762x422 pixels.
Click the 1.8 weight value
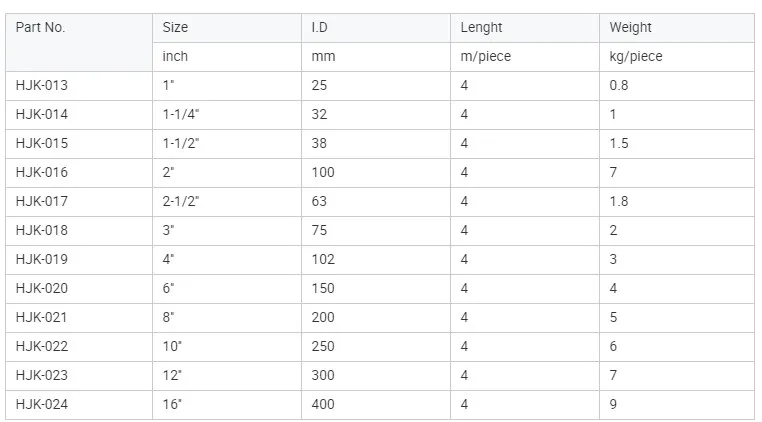coord(619,202)
